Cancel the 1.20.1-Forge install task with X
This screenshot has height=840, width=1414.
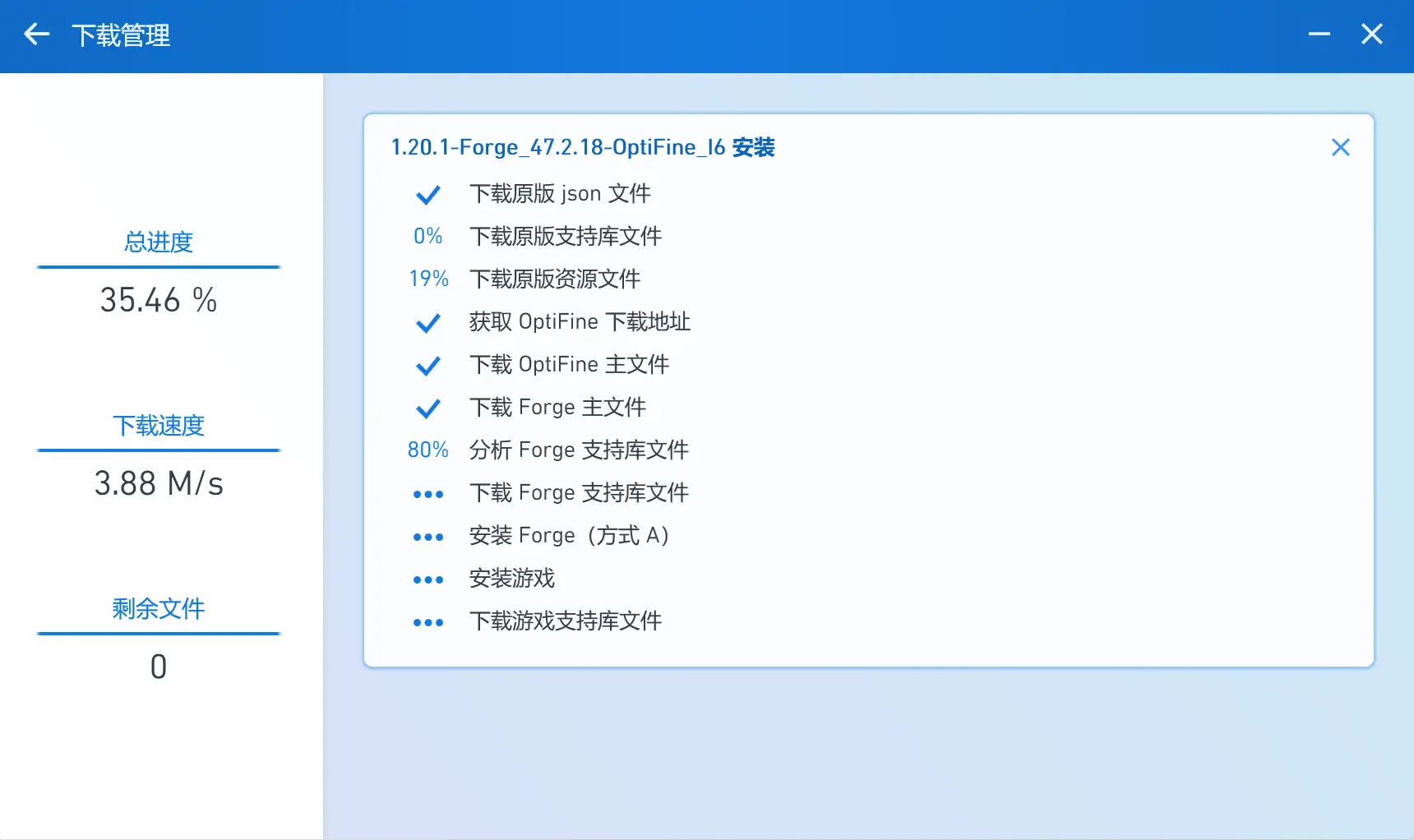point(1341,147)
